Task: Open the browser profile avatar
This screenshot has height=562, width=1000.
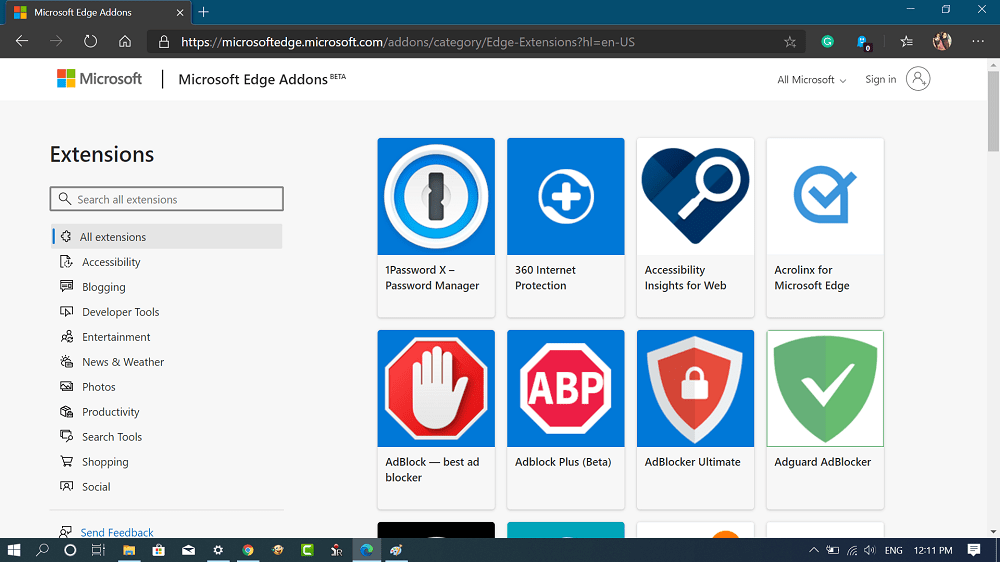Action: [x=942, y=41]
